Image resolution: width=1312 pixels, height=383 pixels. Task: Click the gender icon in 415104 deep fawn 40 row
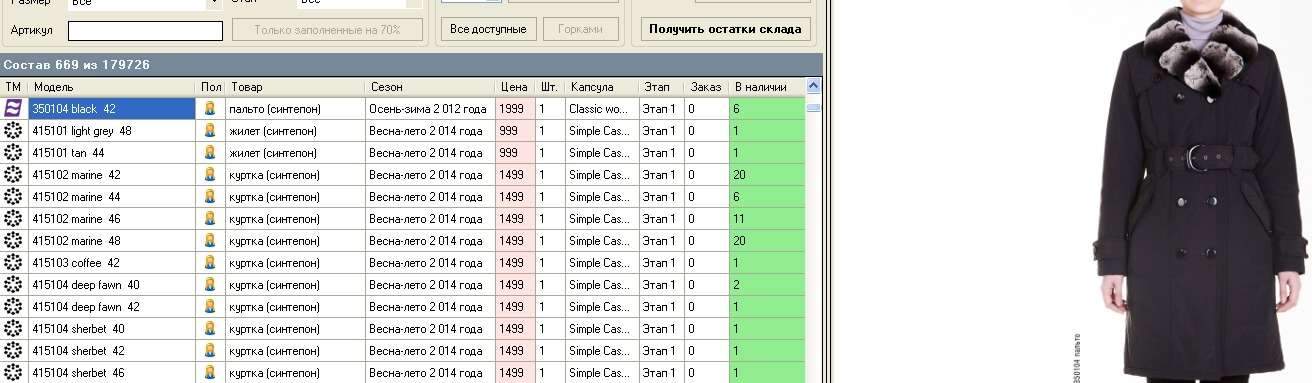(x=210, y=284)
